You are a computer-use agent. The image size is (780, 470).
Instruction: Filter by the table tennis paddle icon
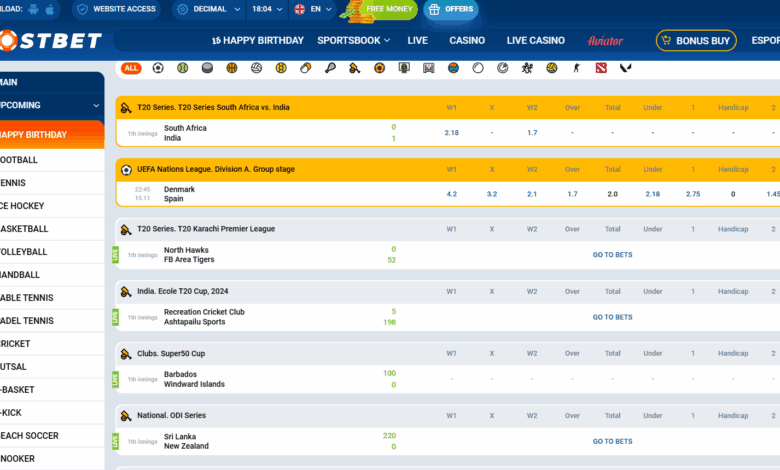[305, 68]
